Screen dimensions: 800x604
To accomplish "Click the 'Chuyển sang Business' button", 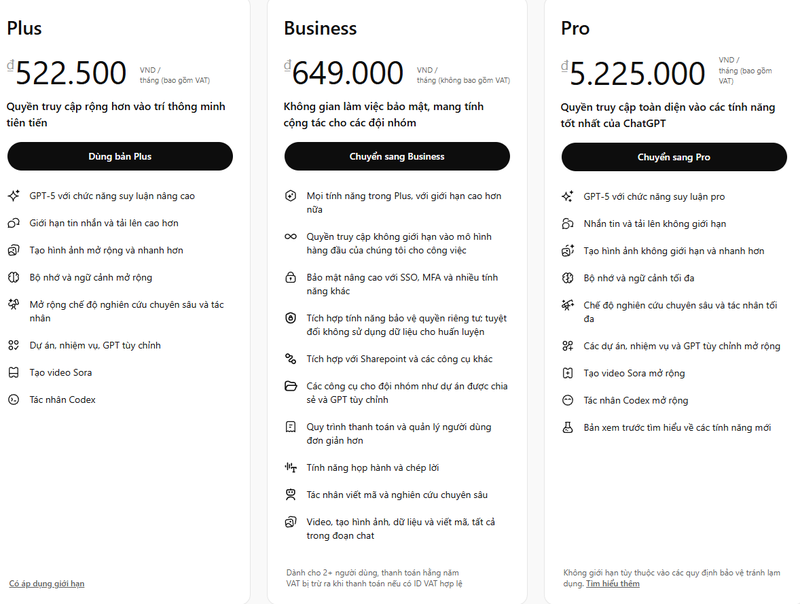I will coord(397,156).
